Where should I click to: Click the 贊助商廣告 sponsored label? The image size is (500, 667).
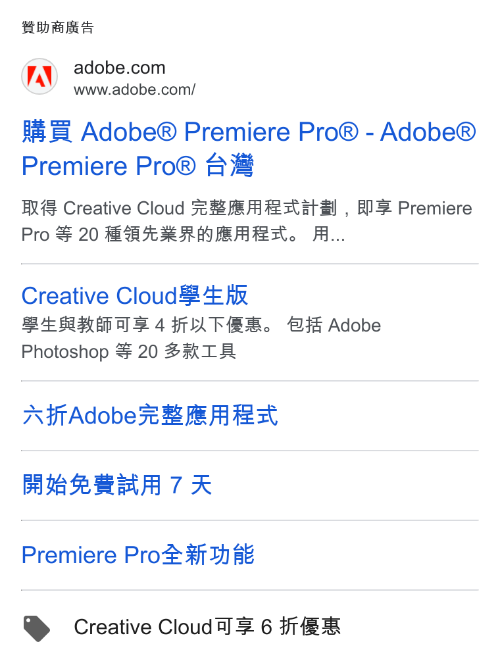pos(58,28)
